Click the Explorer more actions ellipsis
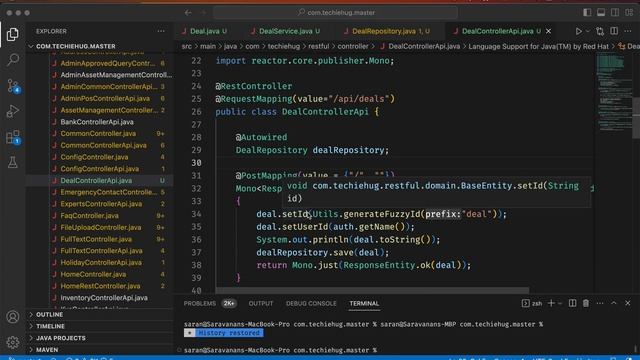The width and height of the screenshot is (640, 360). (x=161, y=31)
